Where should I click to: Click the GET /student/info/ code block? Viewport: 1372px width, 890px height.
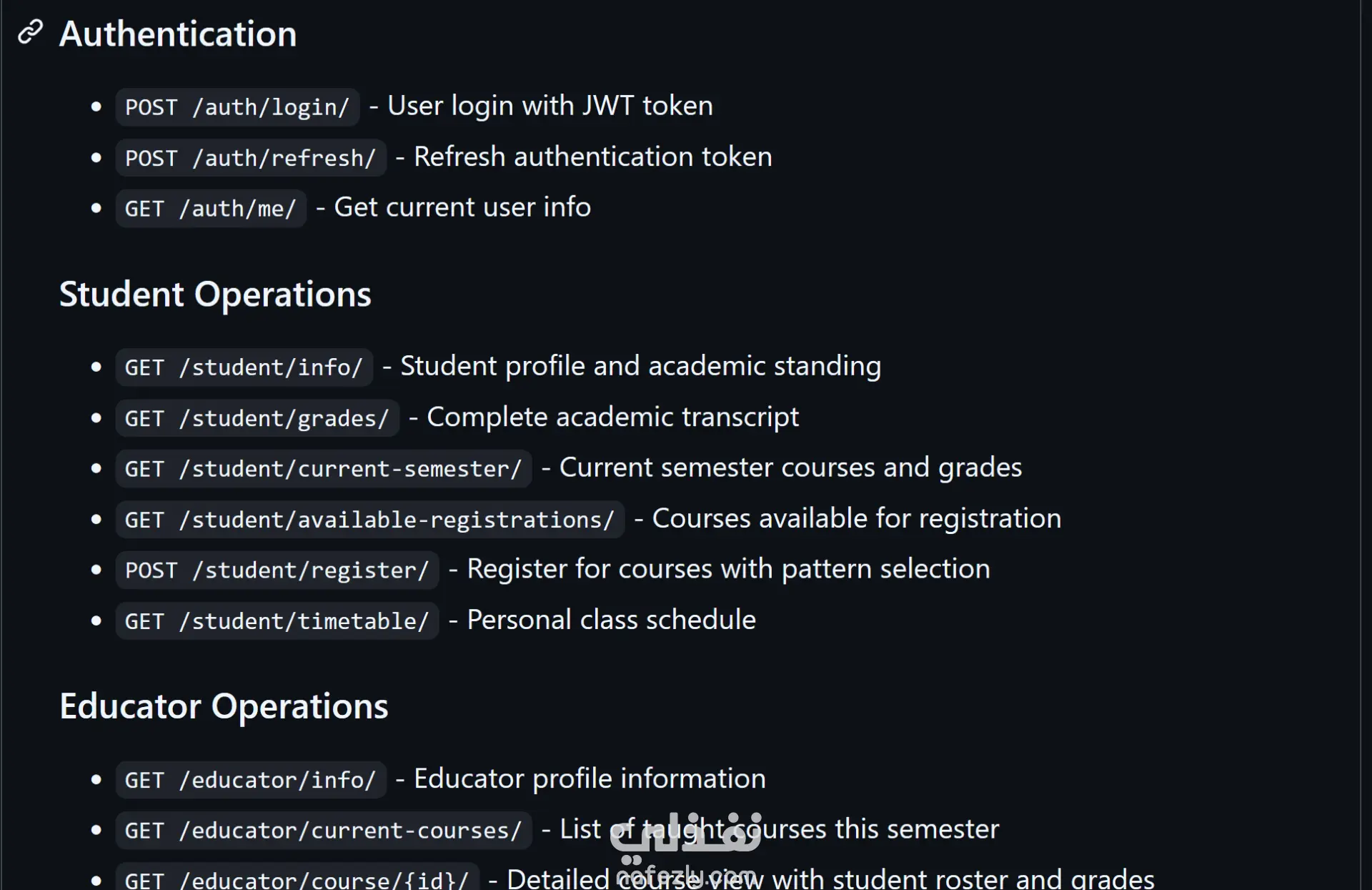click(244, 367)
